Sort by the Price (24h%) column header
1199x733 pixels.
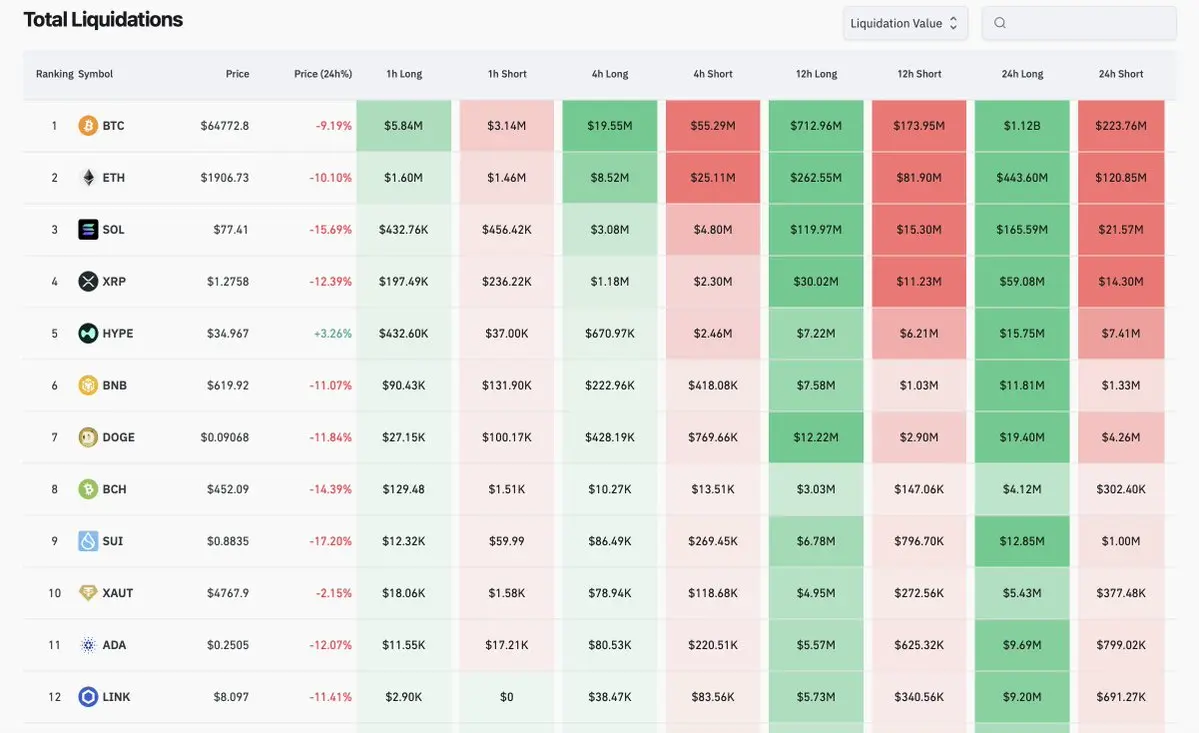[323, 74]
